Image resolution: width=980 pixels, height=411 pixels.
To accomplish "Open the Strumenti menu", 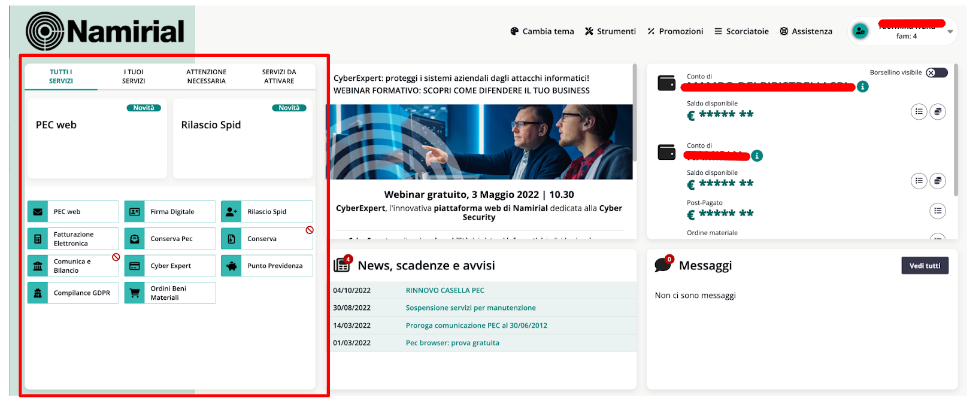I will click(610, 31).
